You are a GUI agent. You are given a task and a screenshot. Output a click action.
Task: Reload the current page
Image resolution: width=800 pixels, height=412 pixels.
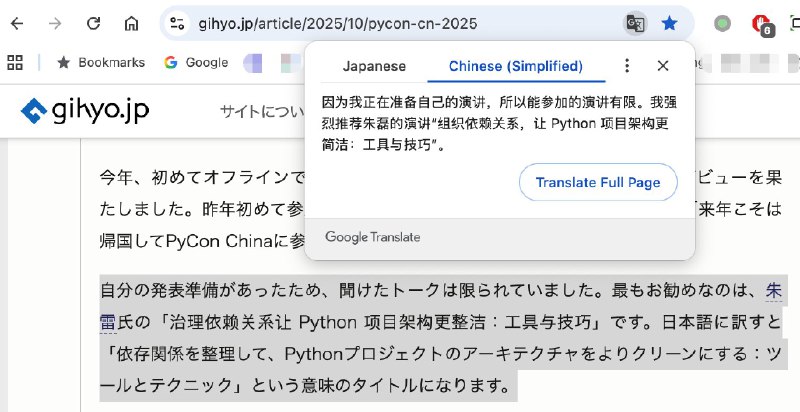coord(93,23)
